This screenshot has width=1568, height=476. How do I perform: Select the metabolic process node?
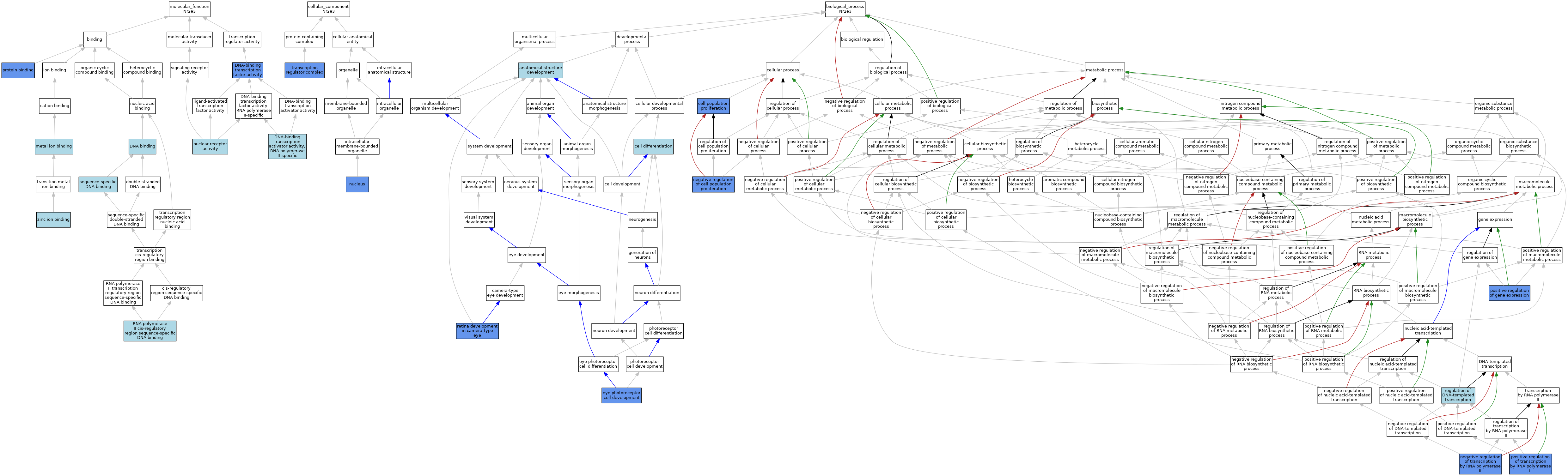click(x=1104, y=70)
